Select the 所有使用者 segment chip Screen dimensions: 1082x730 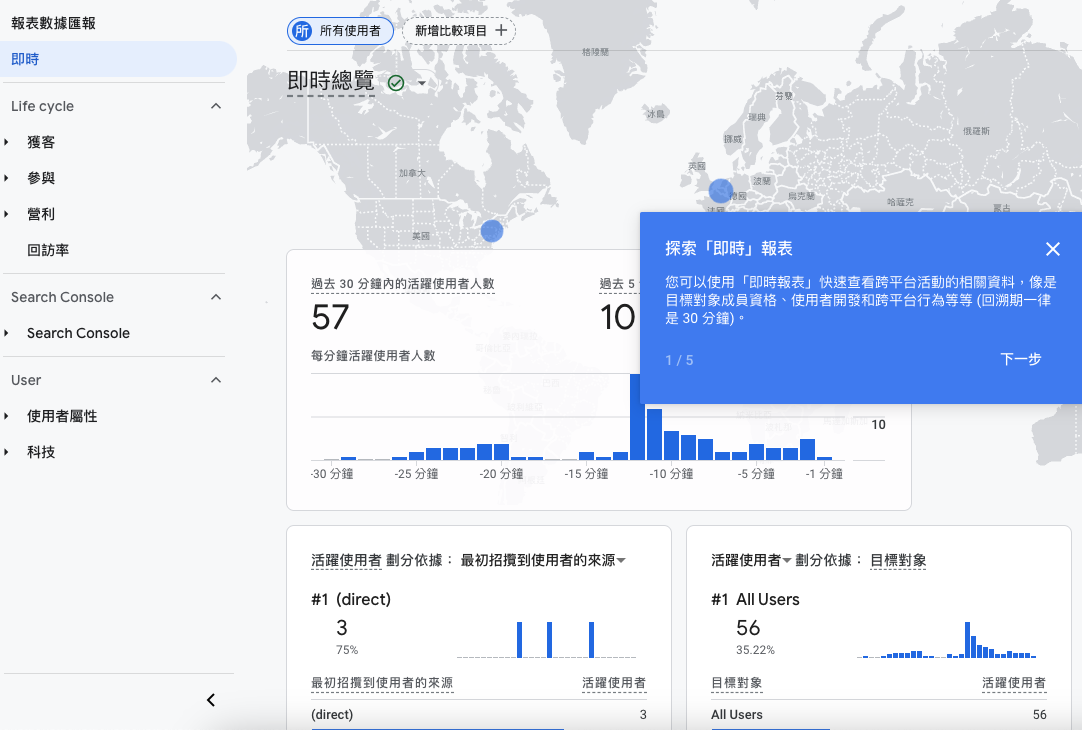340,31
